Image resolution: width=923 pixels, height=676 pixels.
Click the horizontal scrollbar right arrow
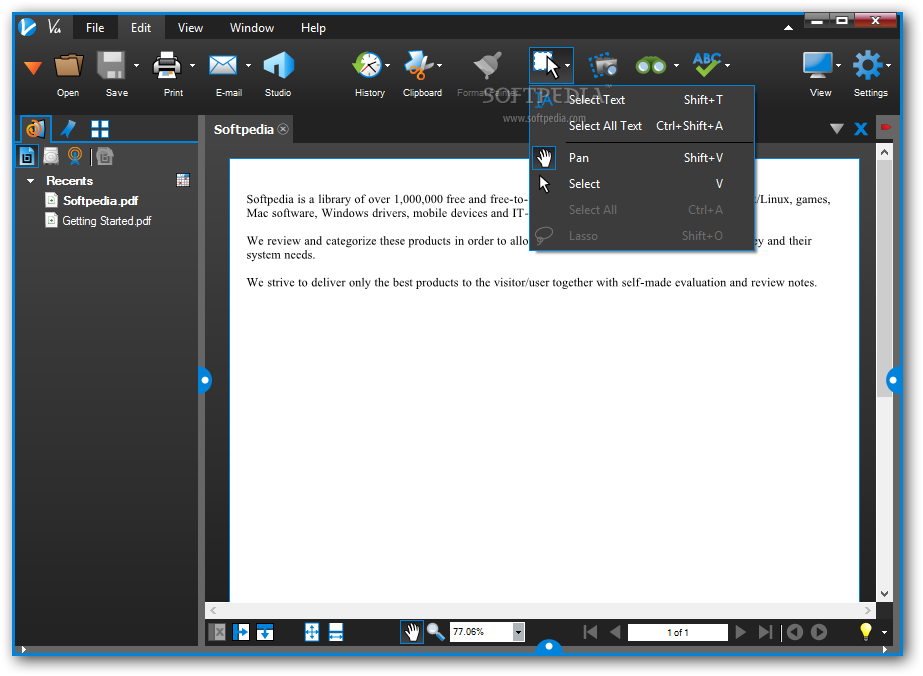point(868,611)
